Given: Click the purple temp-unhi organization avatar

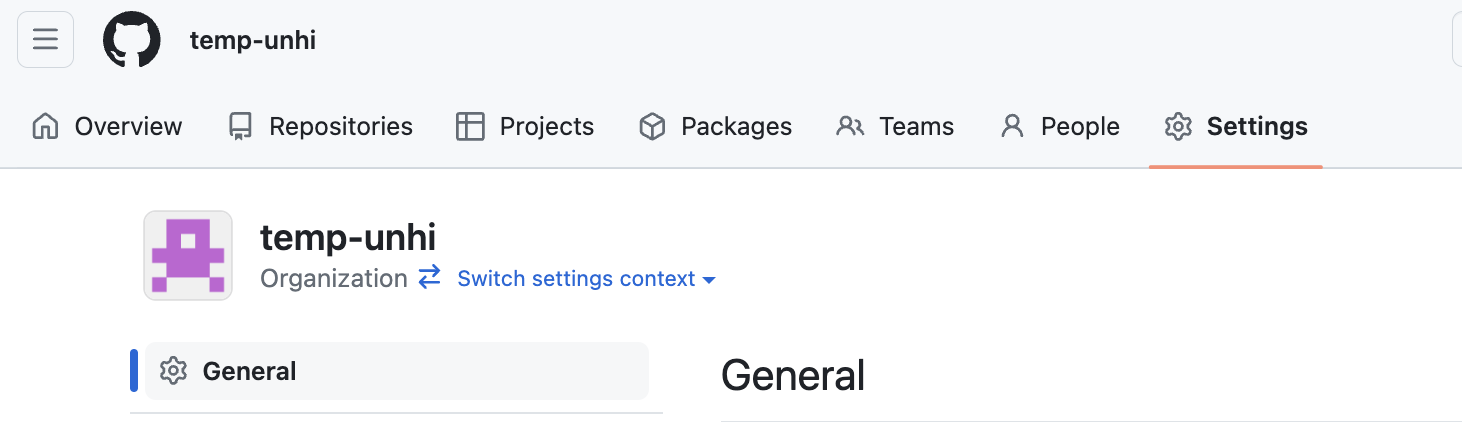Looking at the screenshot, I should (188, 255).
